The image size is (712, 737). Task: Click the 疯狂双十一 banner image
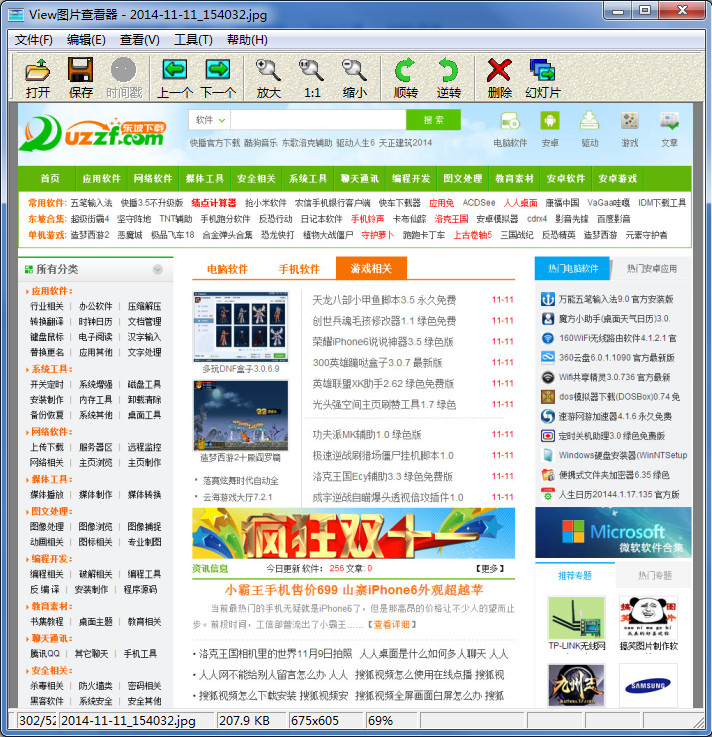click(x=353, y=533)
